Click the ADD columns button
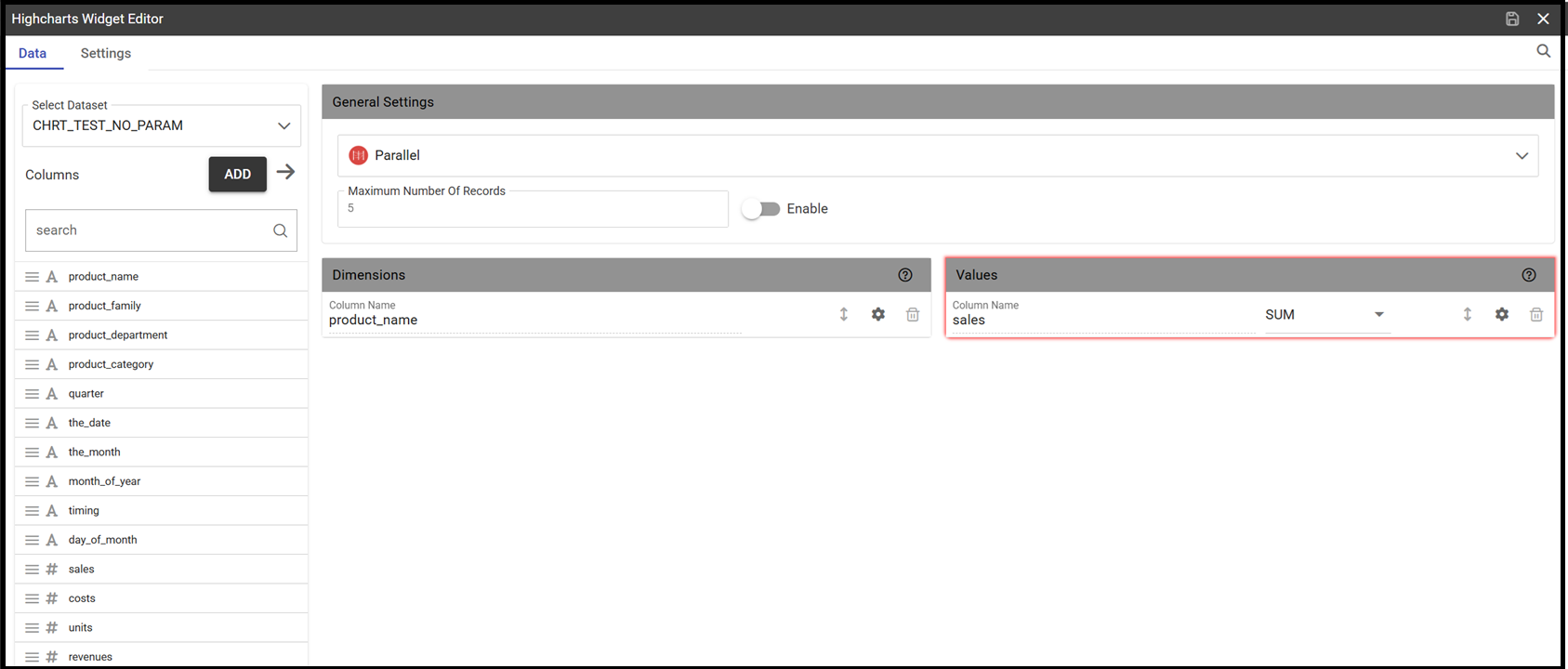1568x669 pixels. pyautogui.click(x=238, y=174)
